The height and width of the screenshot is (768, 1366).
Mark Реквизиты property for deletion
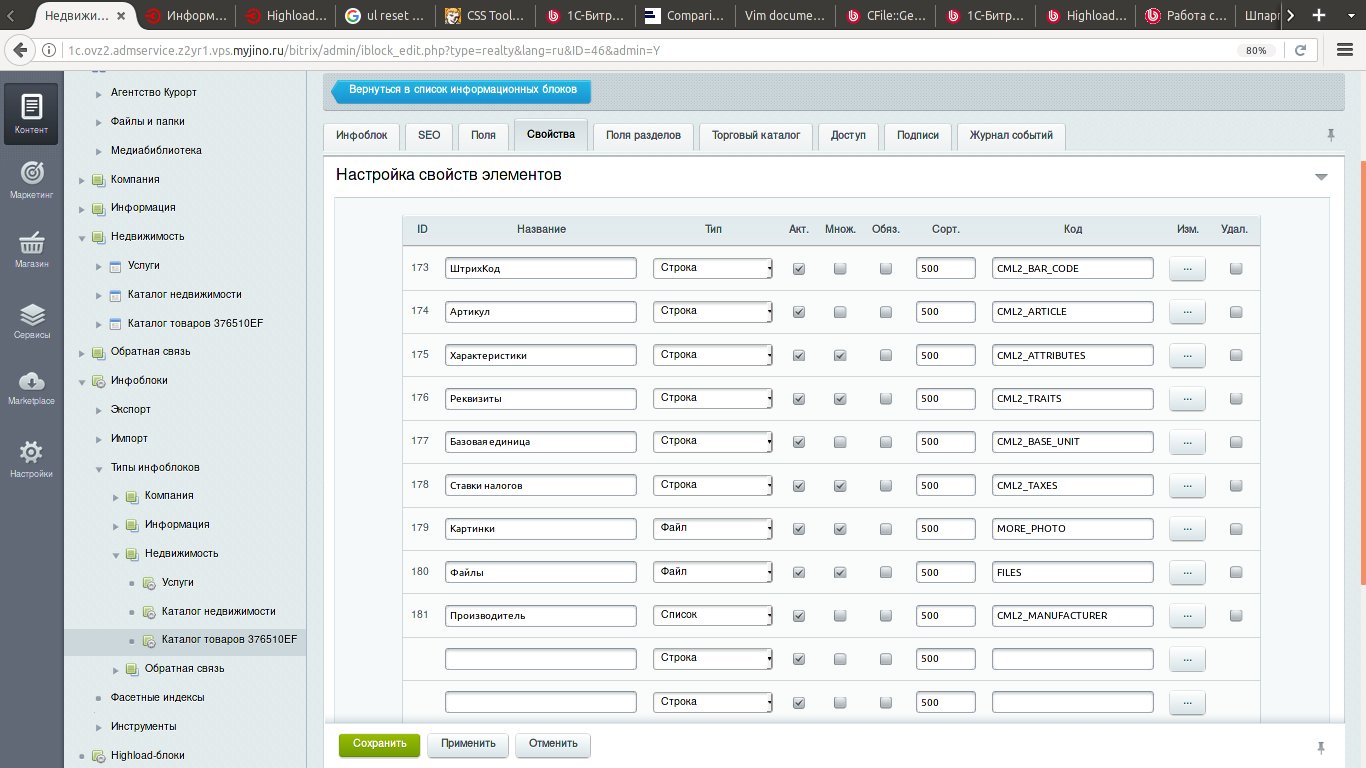click(1236, 399)
